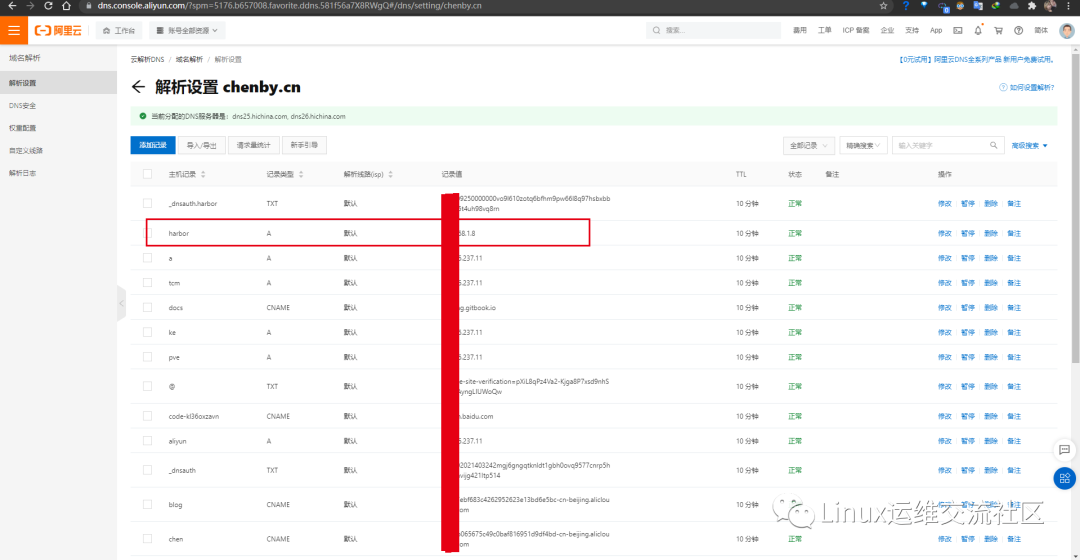
Task: Check the ke record checkbox
Action: click(147, 332)
